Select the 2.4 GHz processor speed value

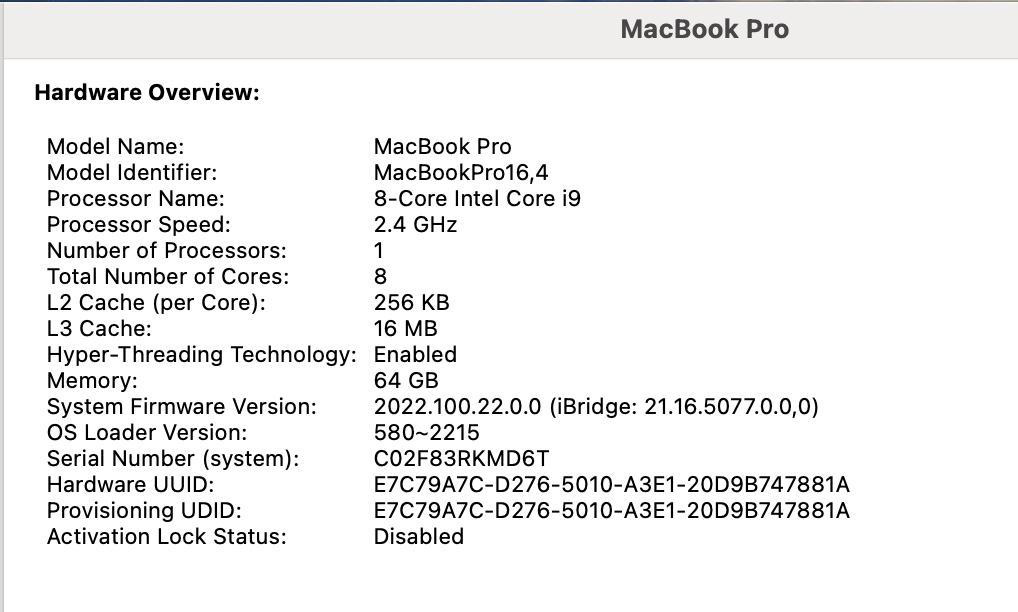coord(415,225)
